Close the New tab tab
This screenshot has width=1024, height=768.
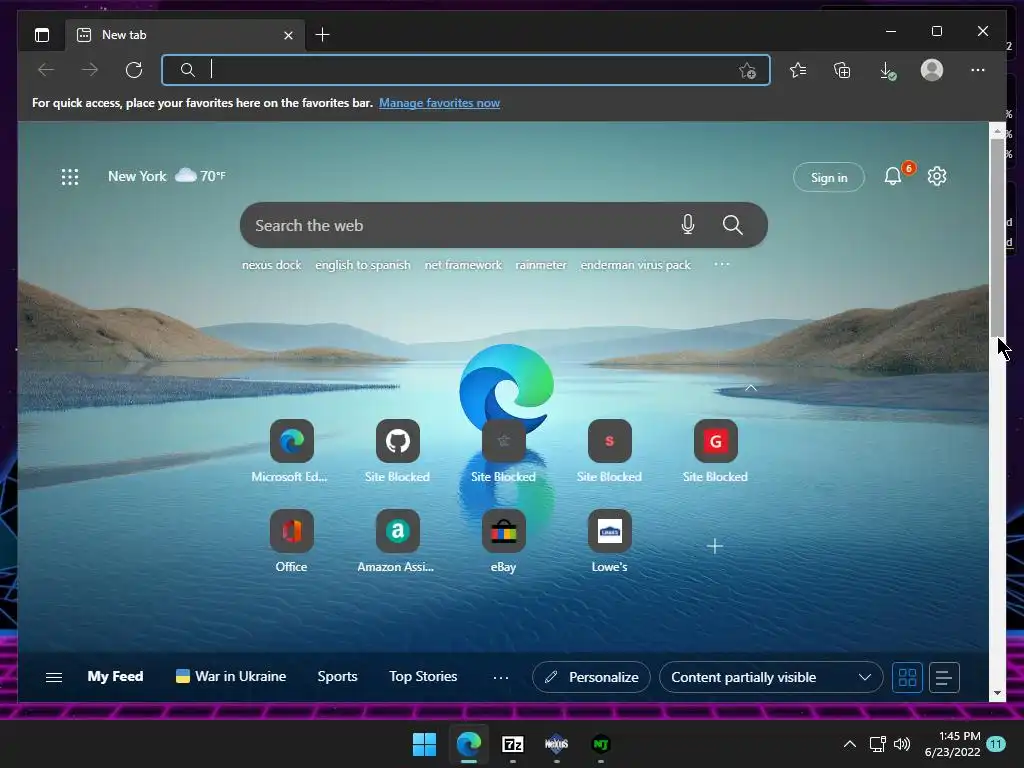click(288, 35)
